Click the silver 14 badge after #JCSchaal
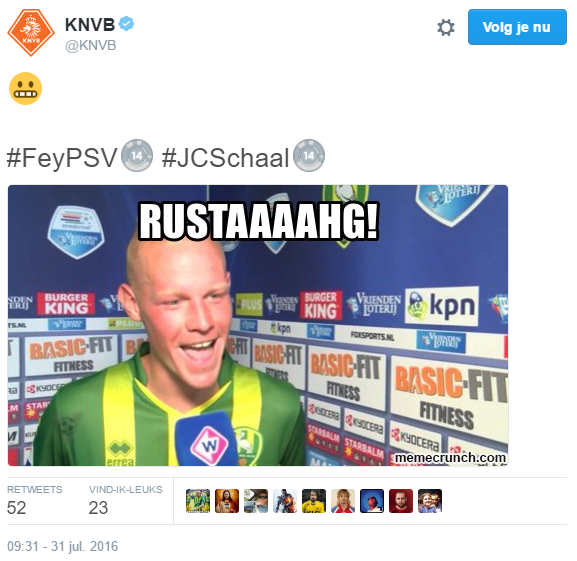 (309, 156)
